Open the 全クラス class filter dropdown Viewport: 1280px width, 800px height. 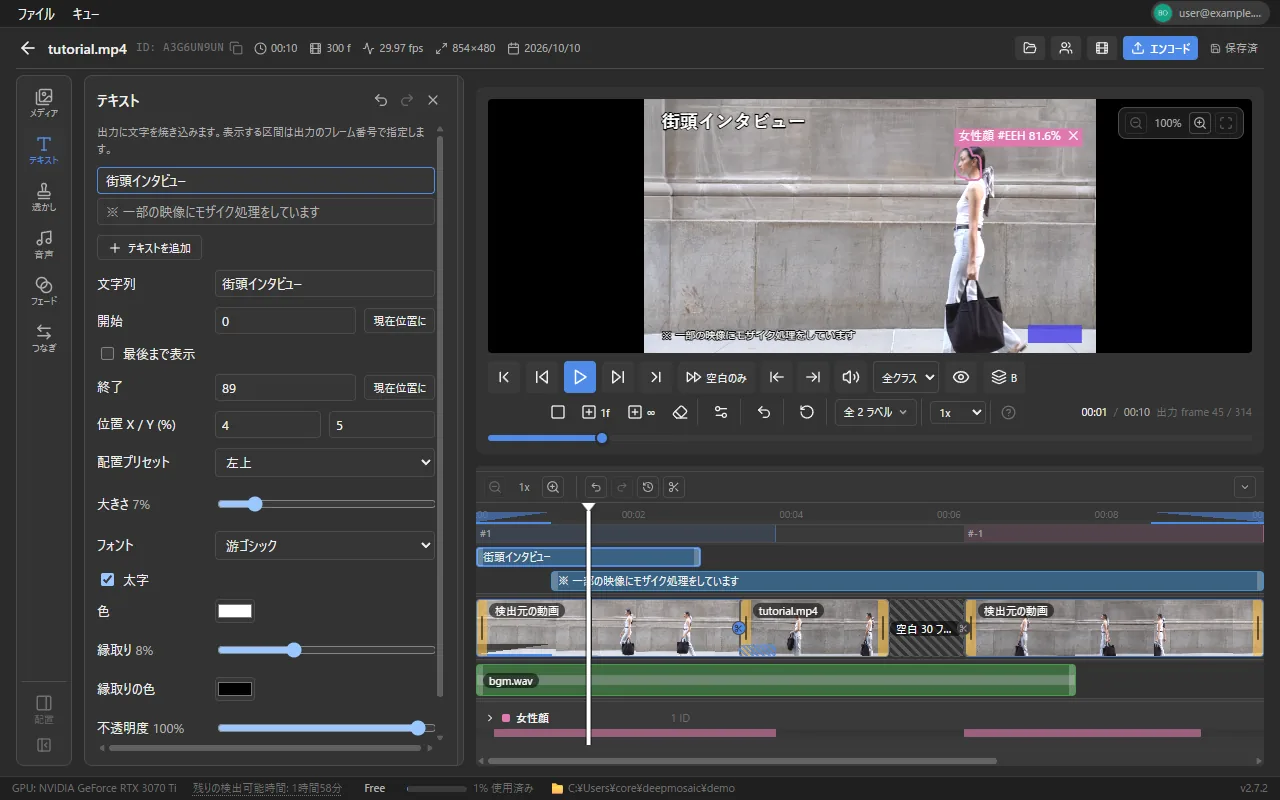click(x=906, y=377)
